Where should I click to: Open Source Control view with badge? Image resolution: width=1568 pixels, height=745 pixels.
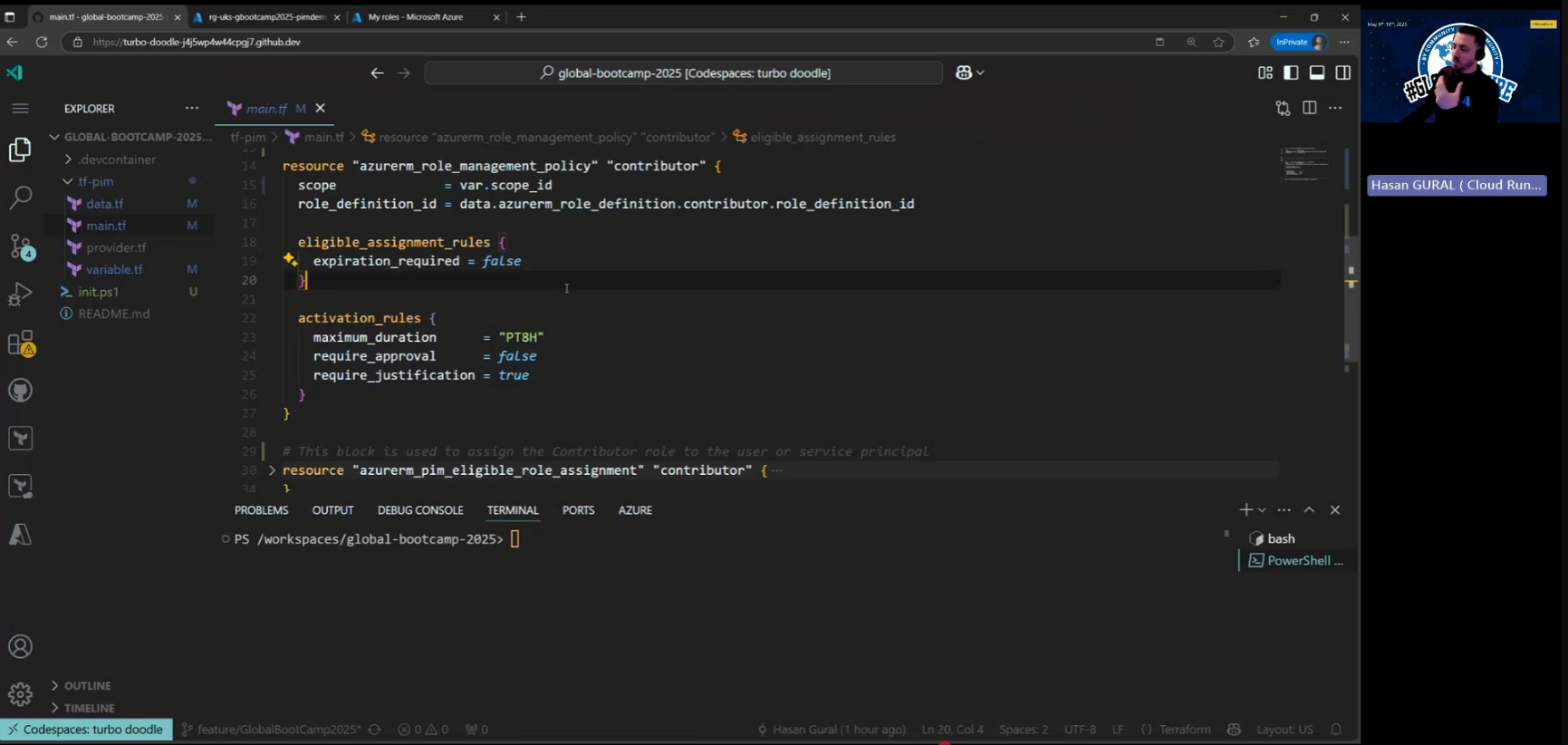click(x=20, y=246)
